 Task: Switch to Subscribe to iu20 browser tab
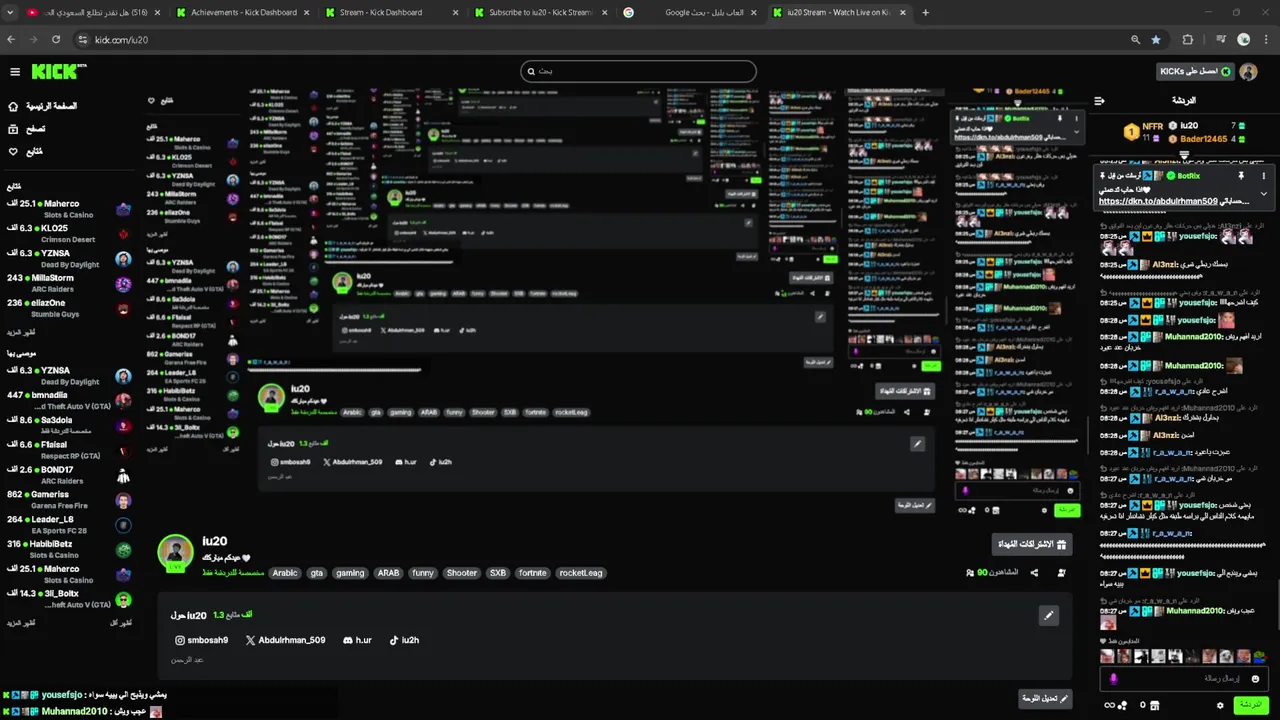[x=540, y=12]
